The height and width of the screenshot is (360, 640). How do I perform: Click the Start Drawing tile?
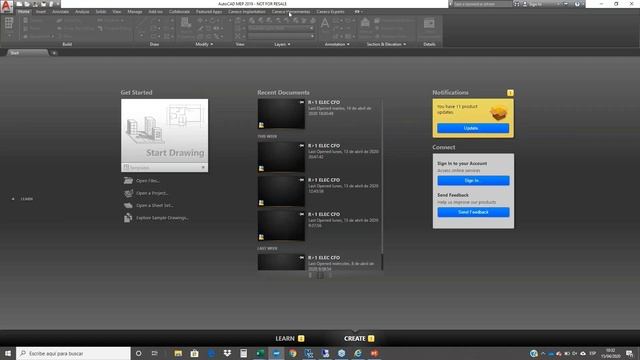pyautogui.click(x=164, y=131)
